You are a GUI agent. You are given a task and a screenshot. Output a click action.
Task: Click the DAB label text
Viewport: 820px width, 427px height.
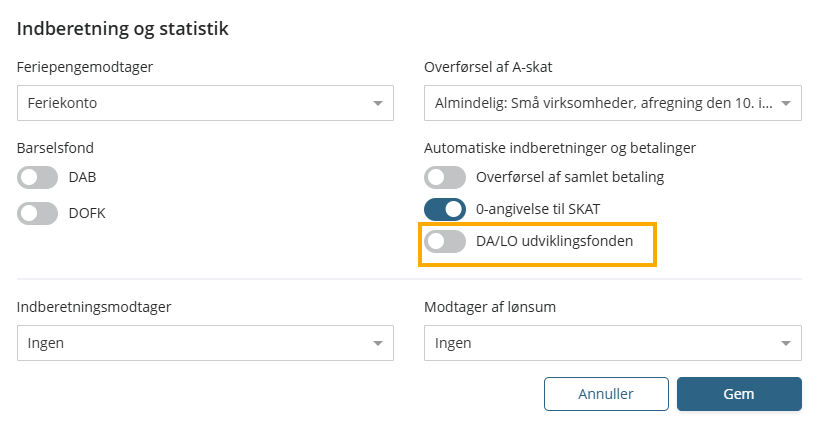(x=82, y=177)
